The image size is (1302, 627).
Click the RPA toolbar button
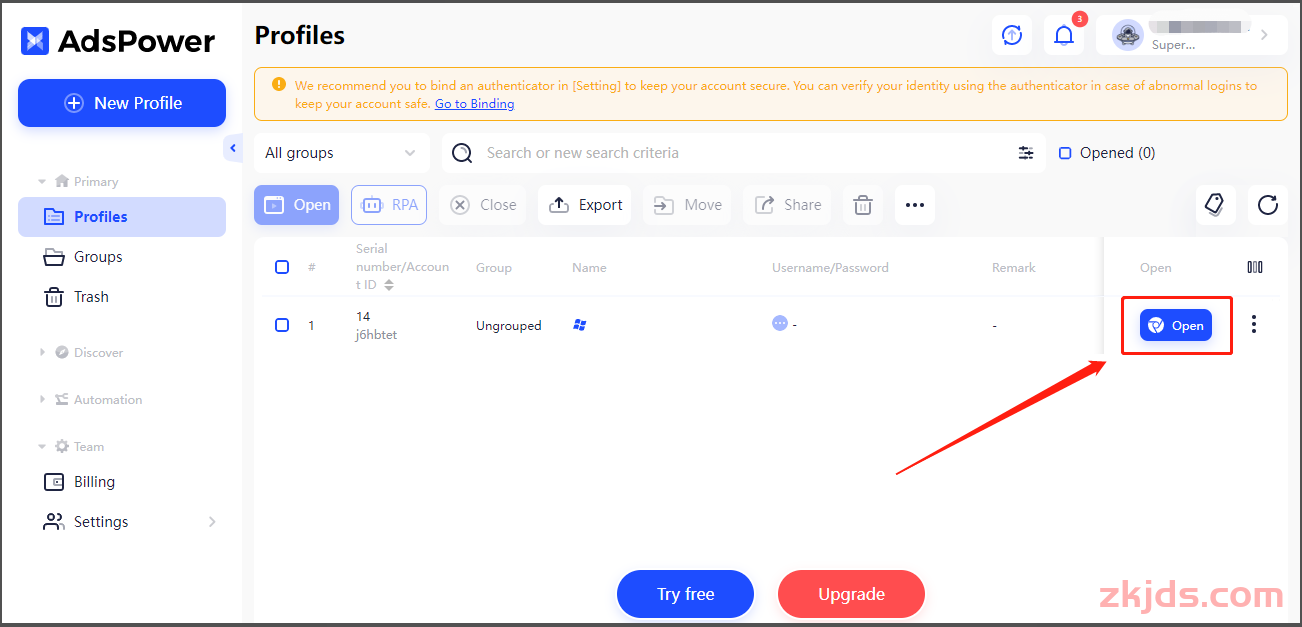point(390,205)
